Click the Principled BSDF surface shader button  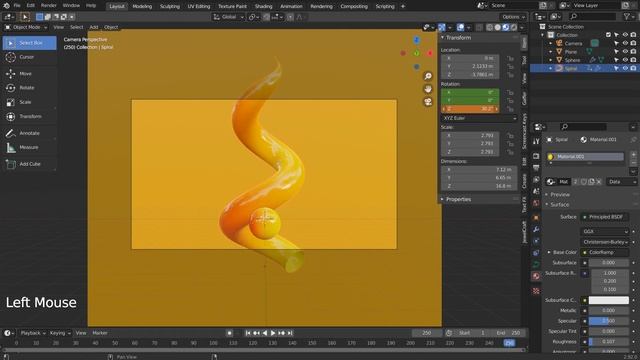[604, 217]
